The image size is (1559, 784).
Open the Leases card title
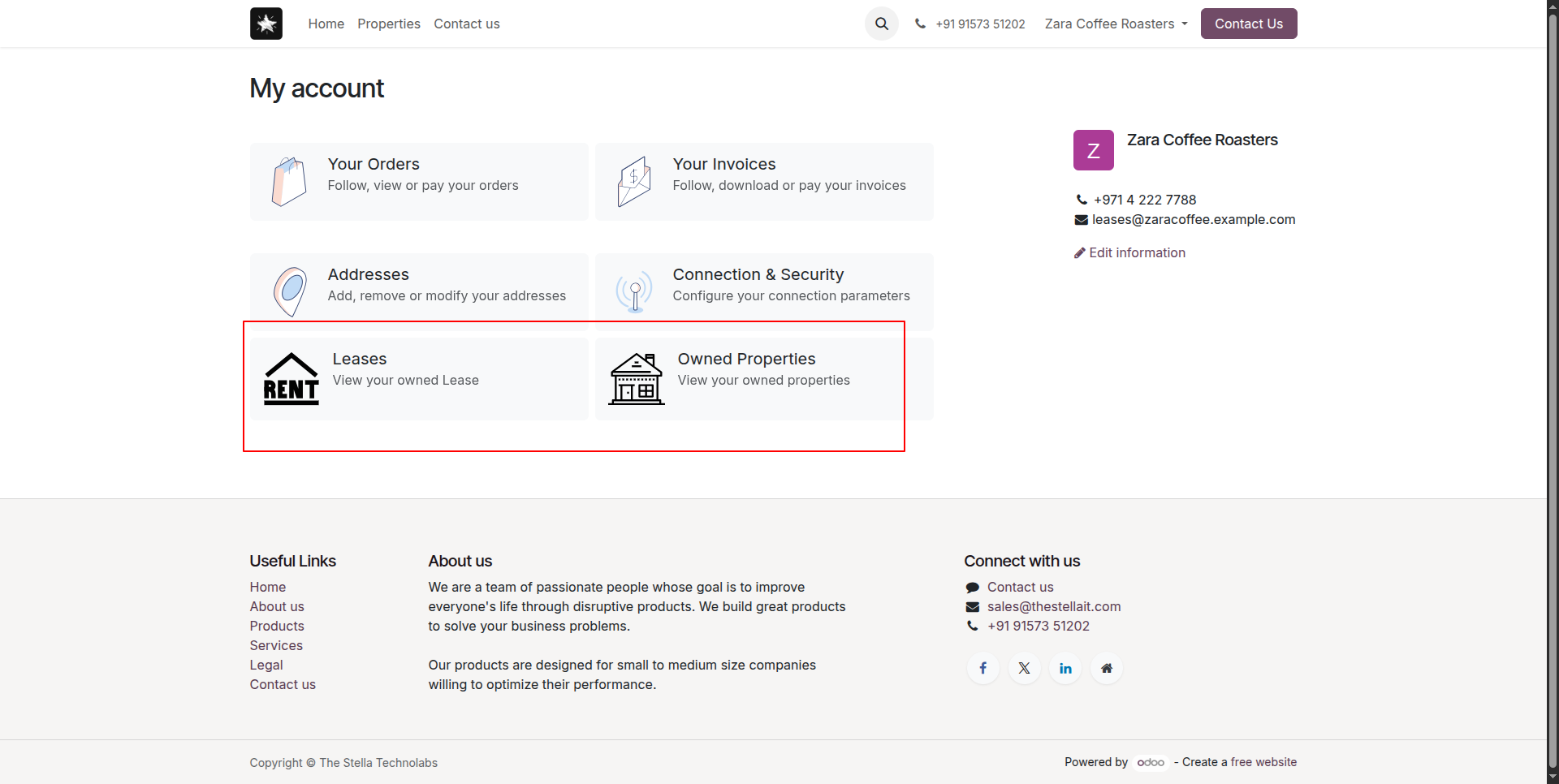pos(360,359)
